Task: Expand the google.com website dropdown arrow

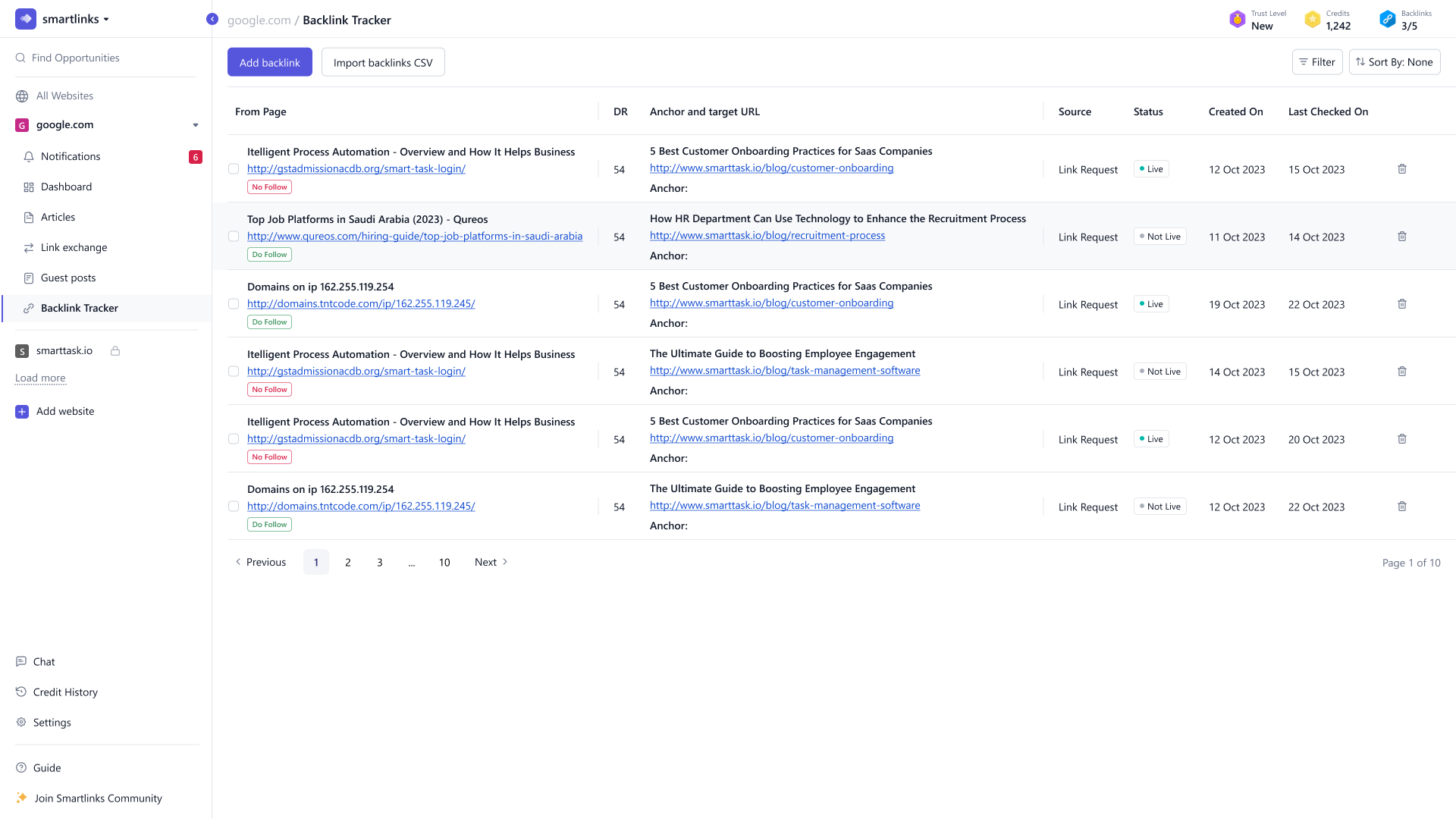Action: (196, 125)
